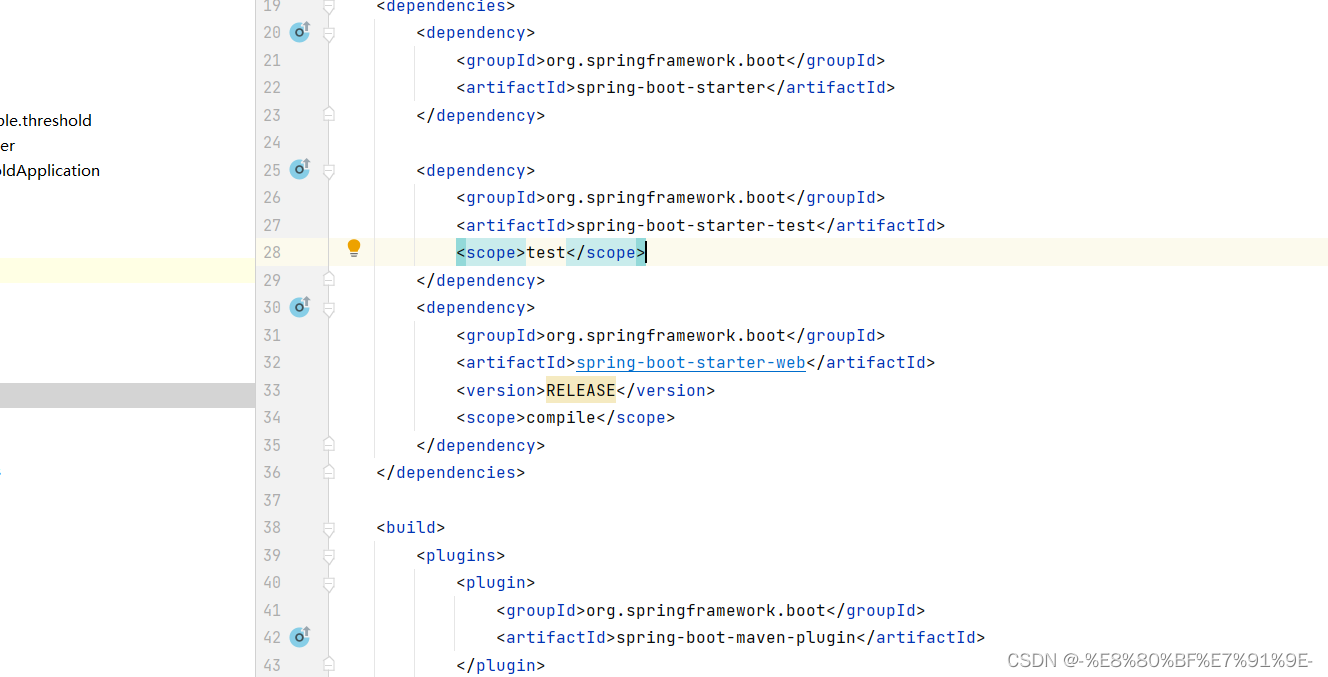Place cursor inside the test scope tag
The width and height of the screenshot is (1328, 677).
point(544,252)
